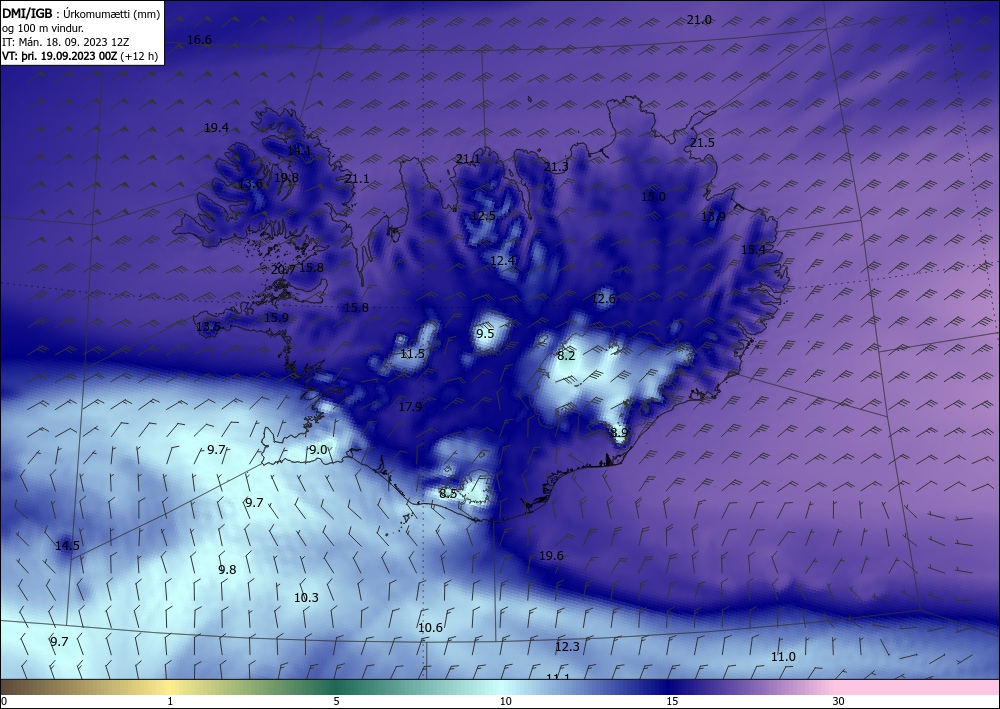Click the 11.5 value label

pos(412,354)
